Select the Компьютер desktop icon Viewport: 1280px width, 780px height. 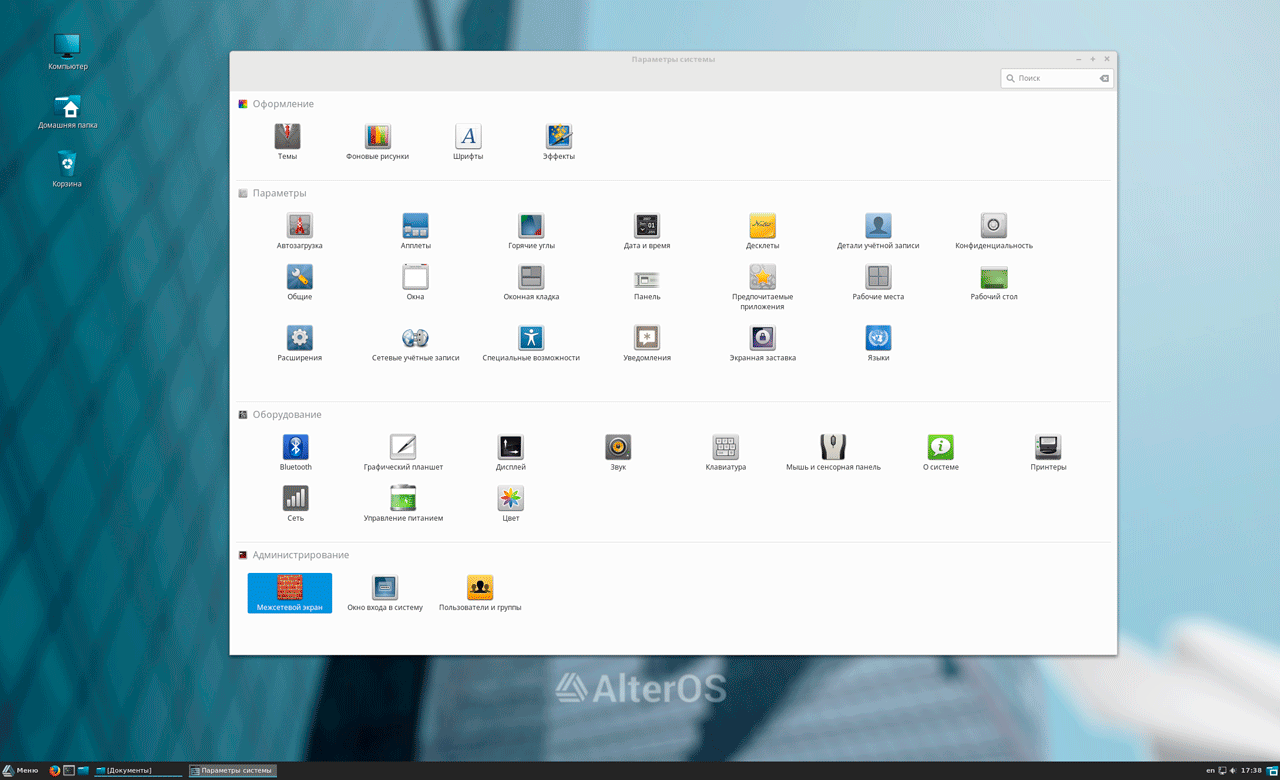coord(67,52)
